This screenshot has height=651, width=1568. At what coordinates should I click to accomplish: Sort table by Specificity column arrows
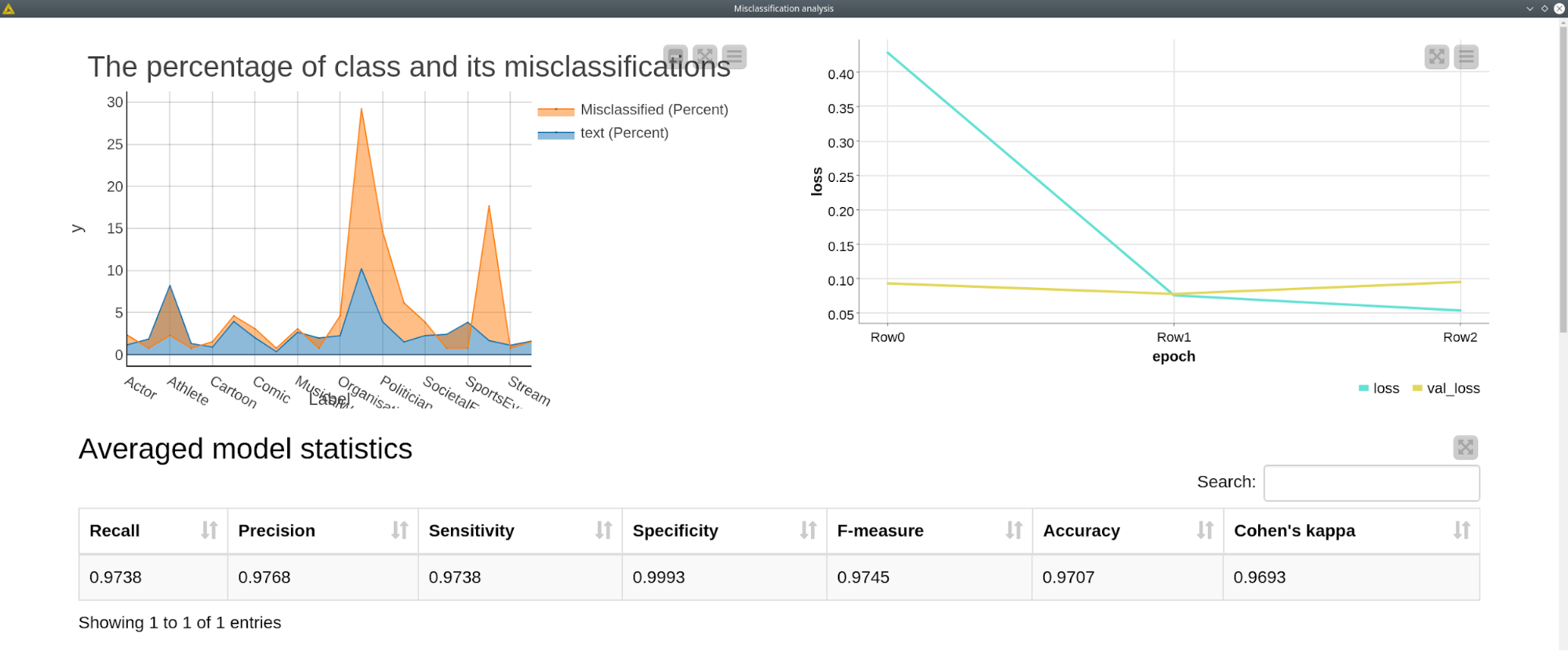tap(808, 530)
